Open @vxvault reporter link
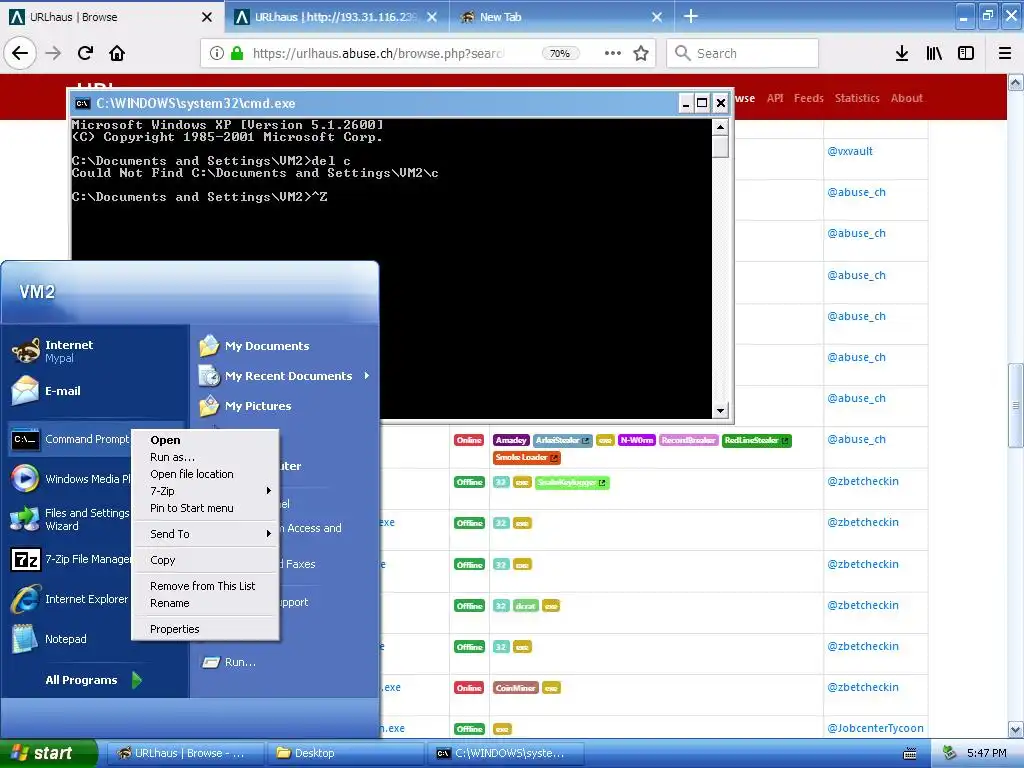 tap(850, 151)
